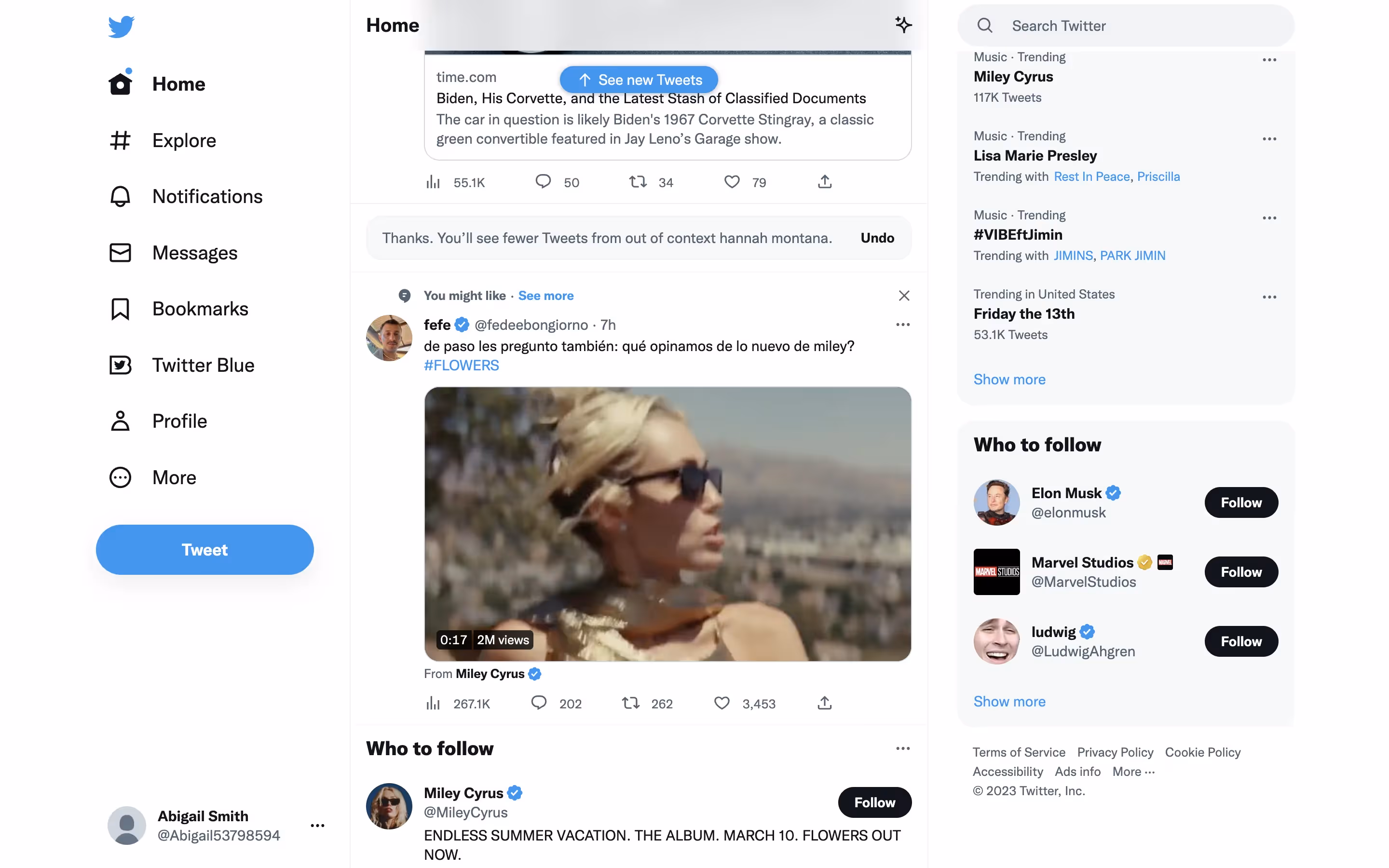
Task: Follow Marvel Studios account
Action: pyautogui.click(x=1240, y=572)
